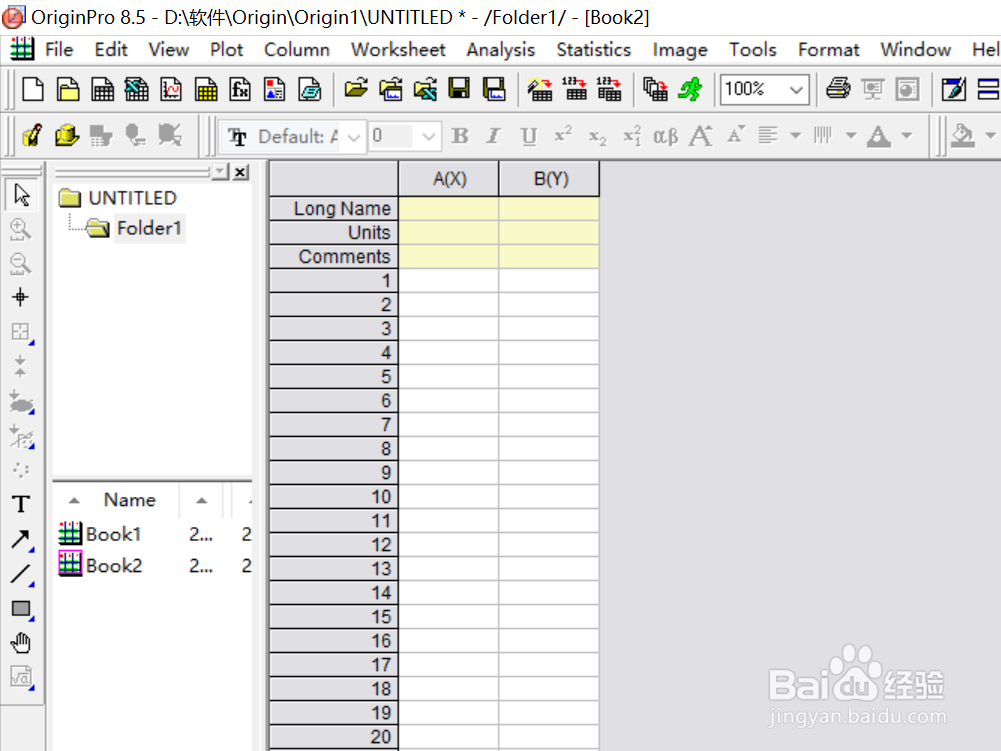Select Folder1 in project tree
Viewport: 1001px width, 751px height.
point(149,228)
